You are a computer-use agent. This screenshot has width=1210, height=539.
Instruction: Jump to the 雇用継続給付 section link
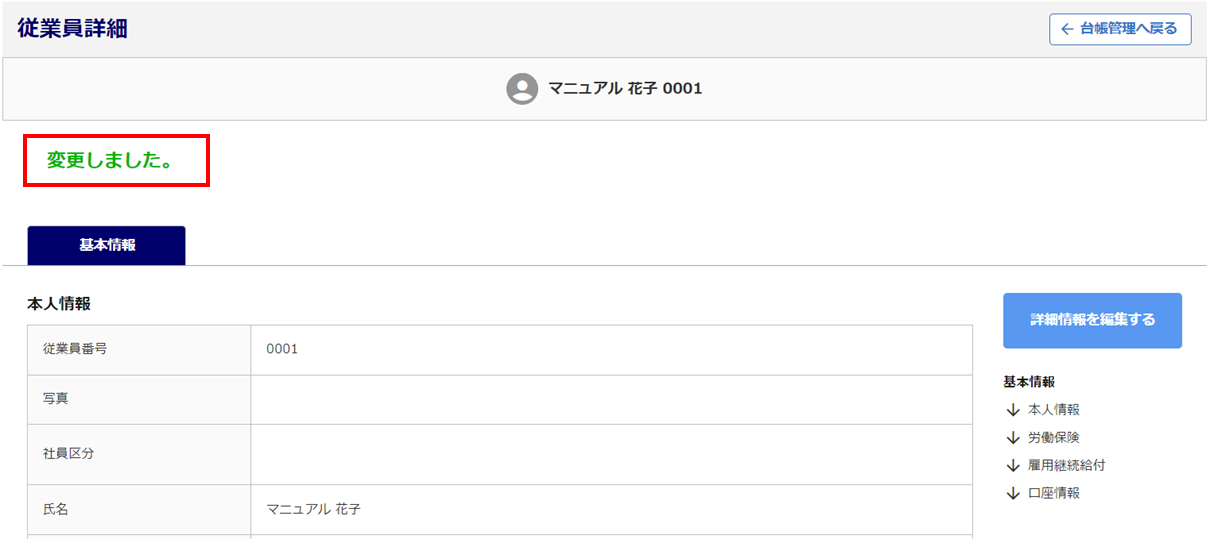[1066, 466]
